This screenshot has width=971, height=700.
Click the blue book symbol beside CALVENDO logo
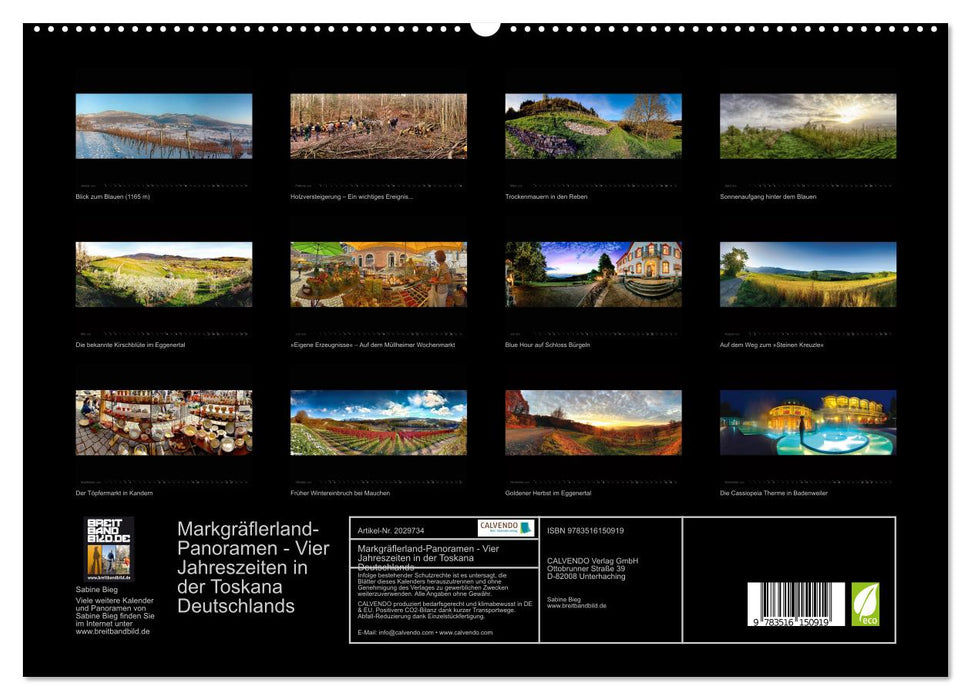click(524, 528)
